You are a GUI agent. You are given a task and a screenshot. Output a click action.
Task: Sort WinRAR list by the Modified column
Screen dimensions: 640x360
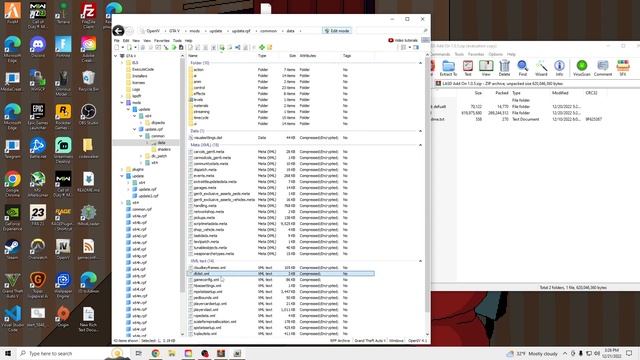click(560, 93)
